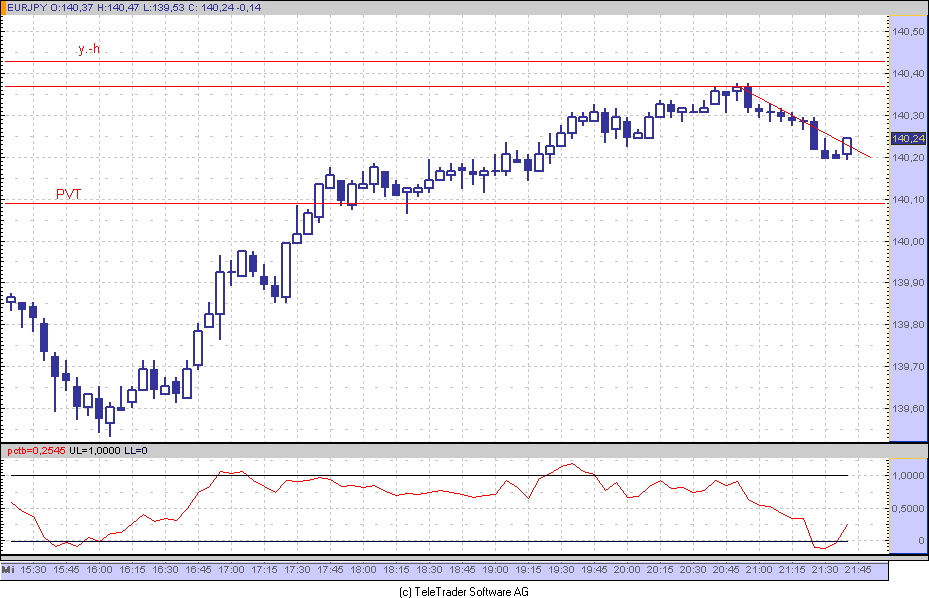Image resolution: width=929 pixels, height=598 pixels.
Task: Click the 18:30 time axis label
Action: (429, 570)
